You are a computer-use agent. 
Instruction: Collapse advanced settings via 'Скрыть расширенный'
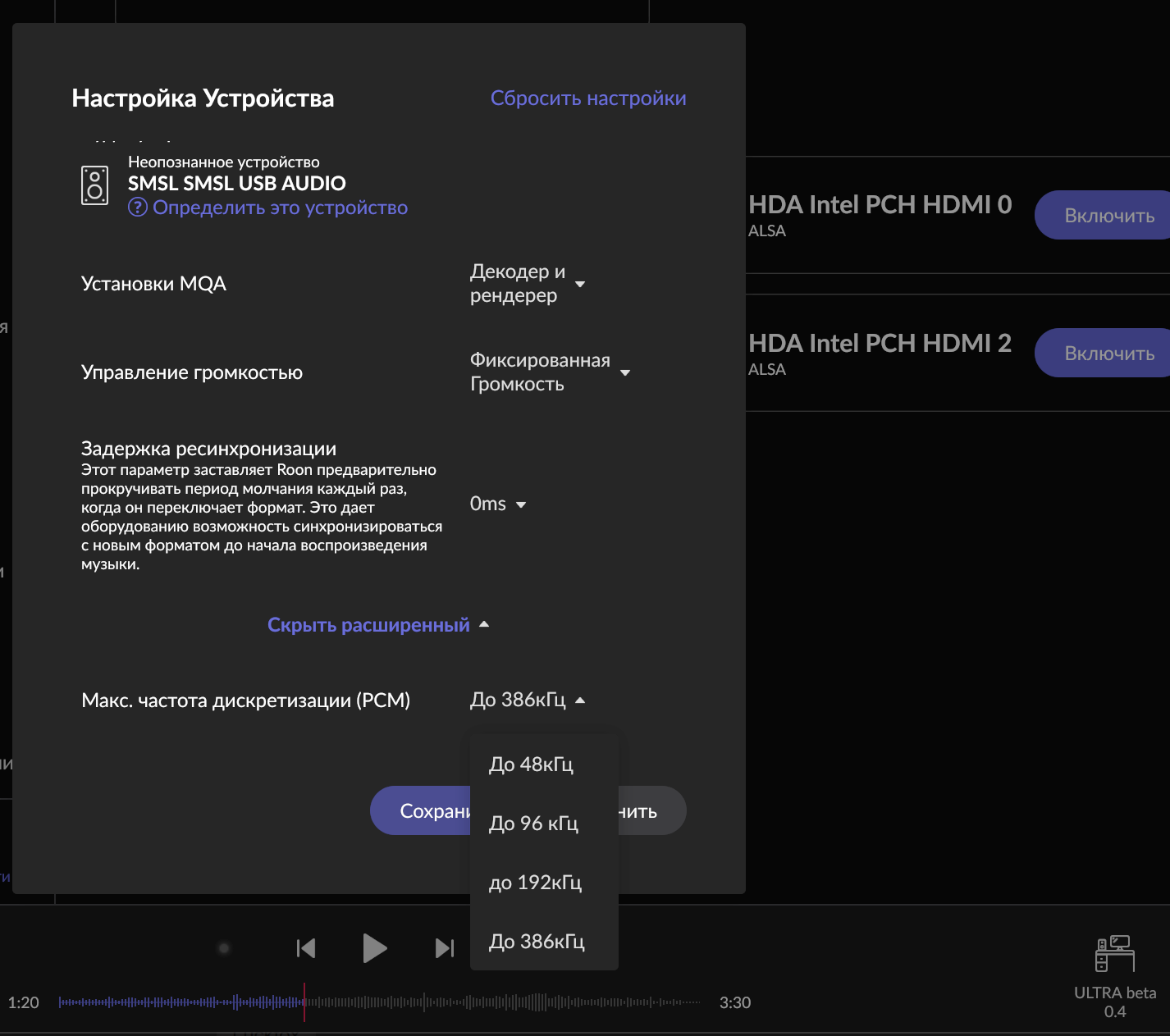click(377, 625)
